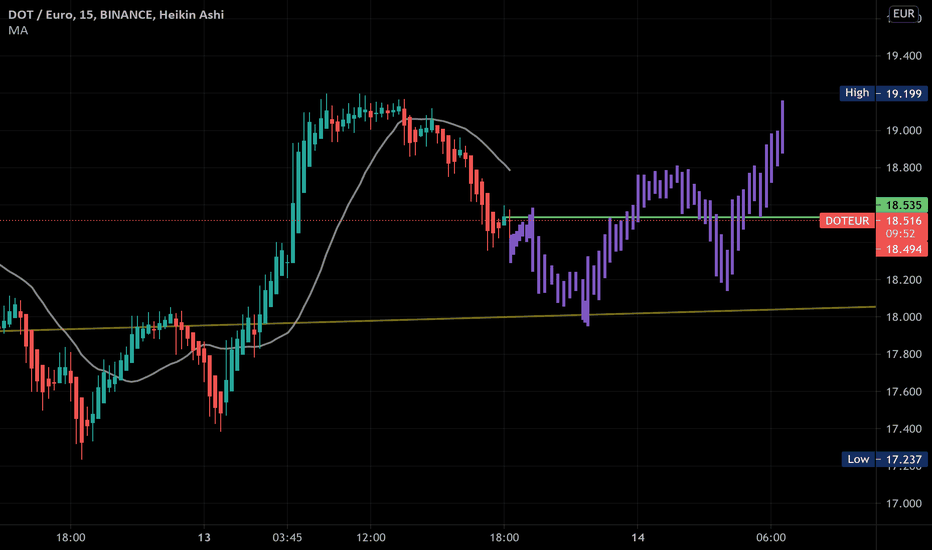Click the 17.000 price axis value
Screen dimensions: 932x550
coord(903,504)
